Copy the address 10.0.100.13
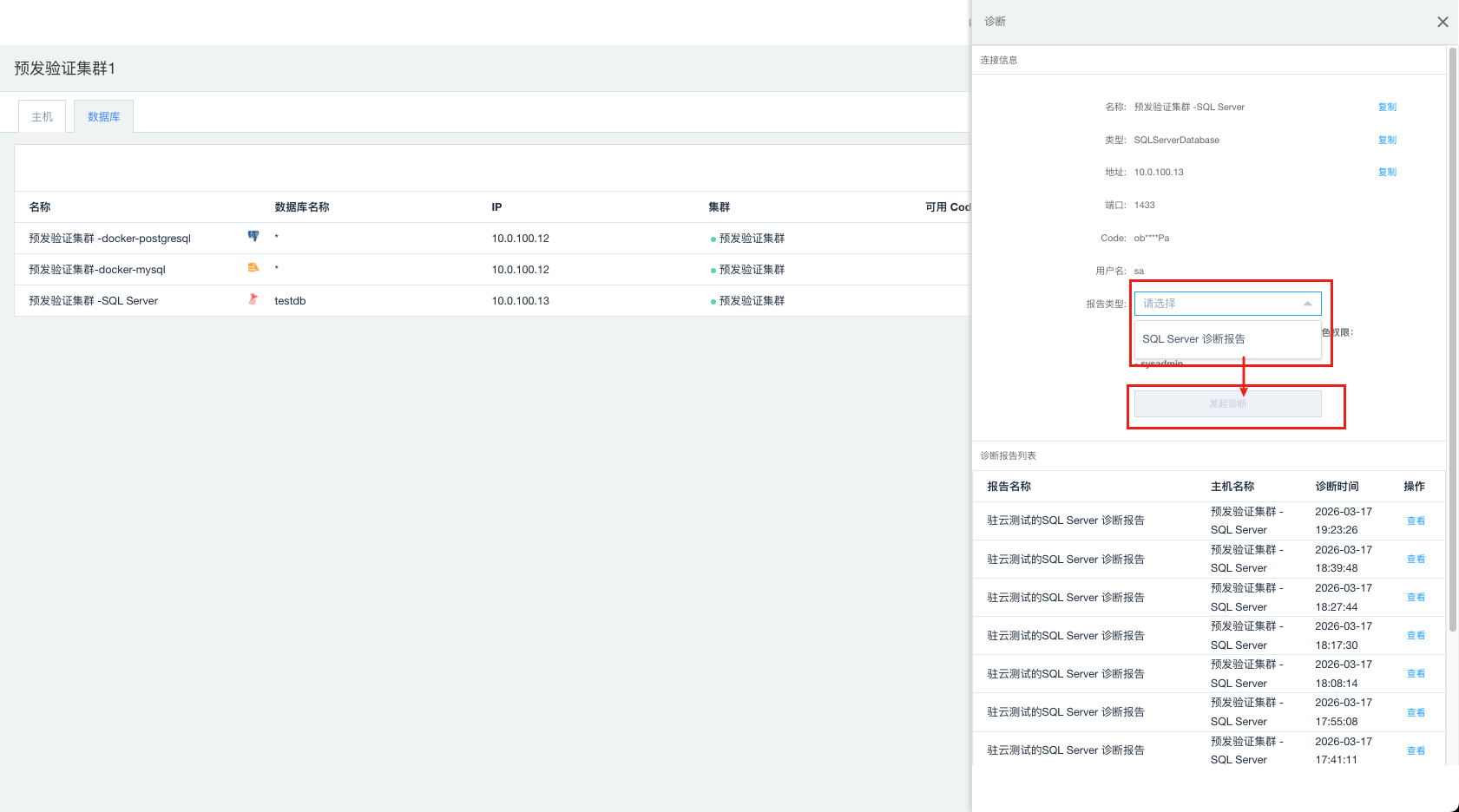The image size is (1459, 812). (x=1387, y=173)
